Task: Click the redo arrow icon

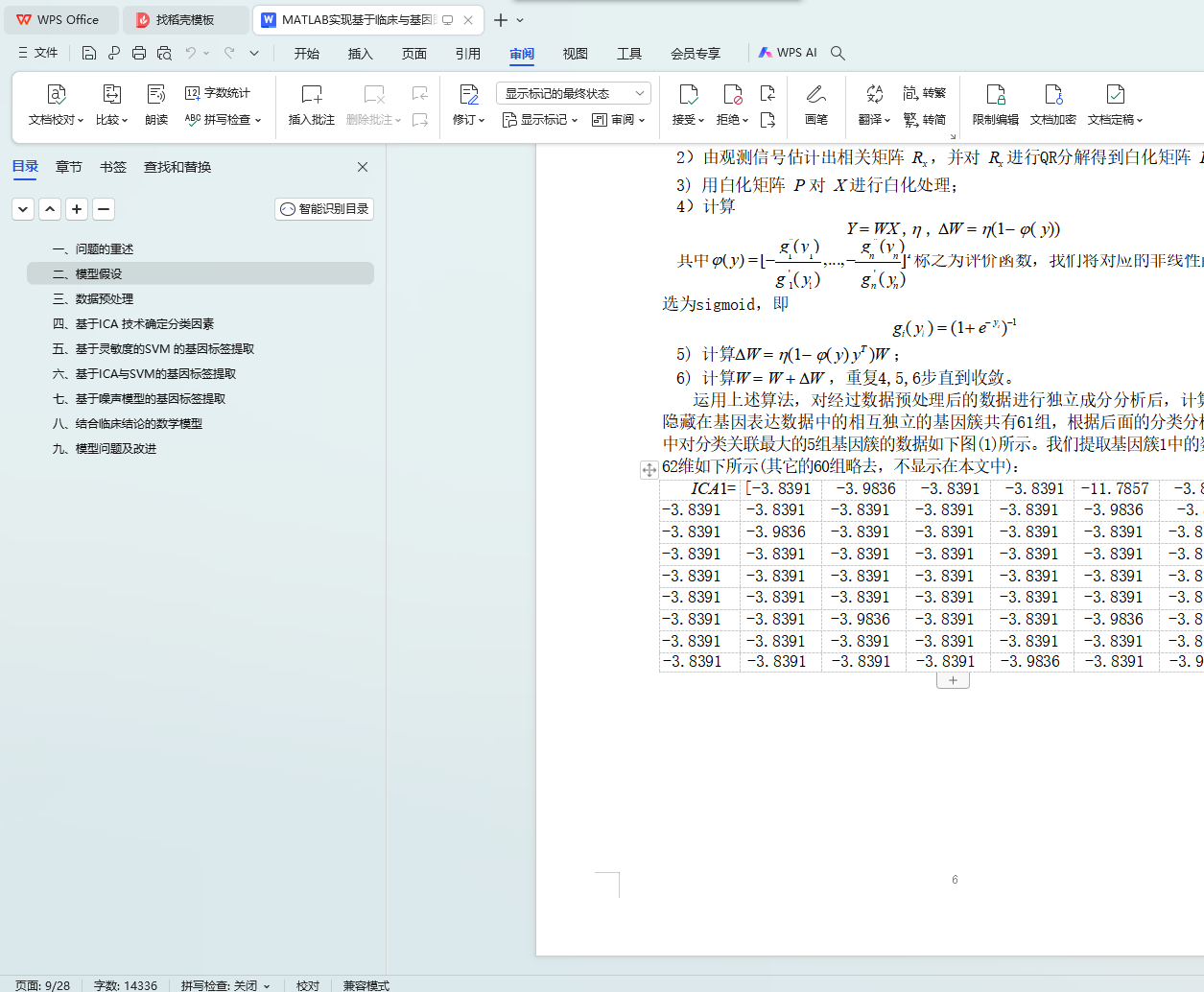Action: [229, 53]
